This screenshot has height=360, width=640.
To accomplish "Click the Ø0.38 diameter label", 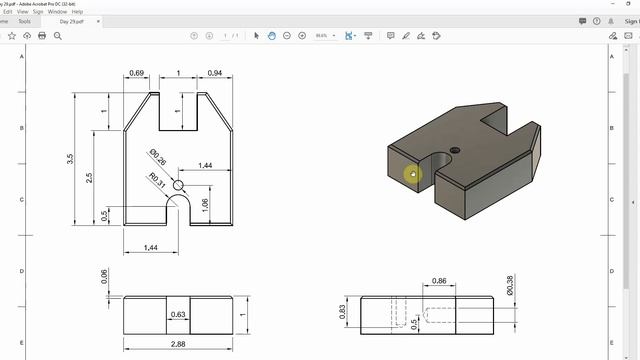I will 510,285.
